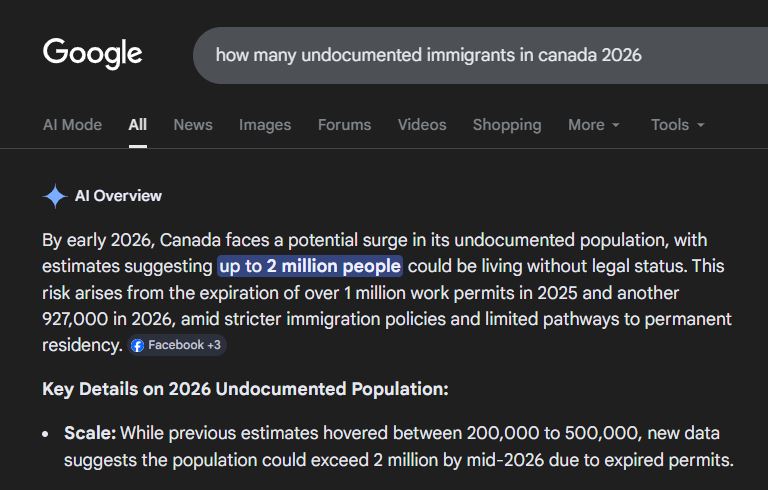Click the Facebook source icon
This screenshot has height=490, width=768.
coord(138,345)
